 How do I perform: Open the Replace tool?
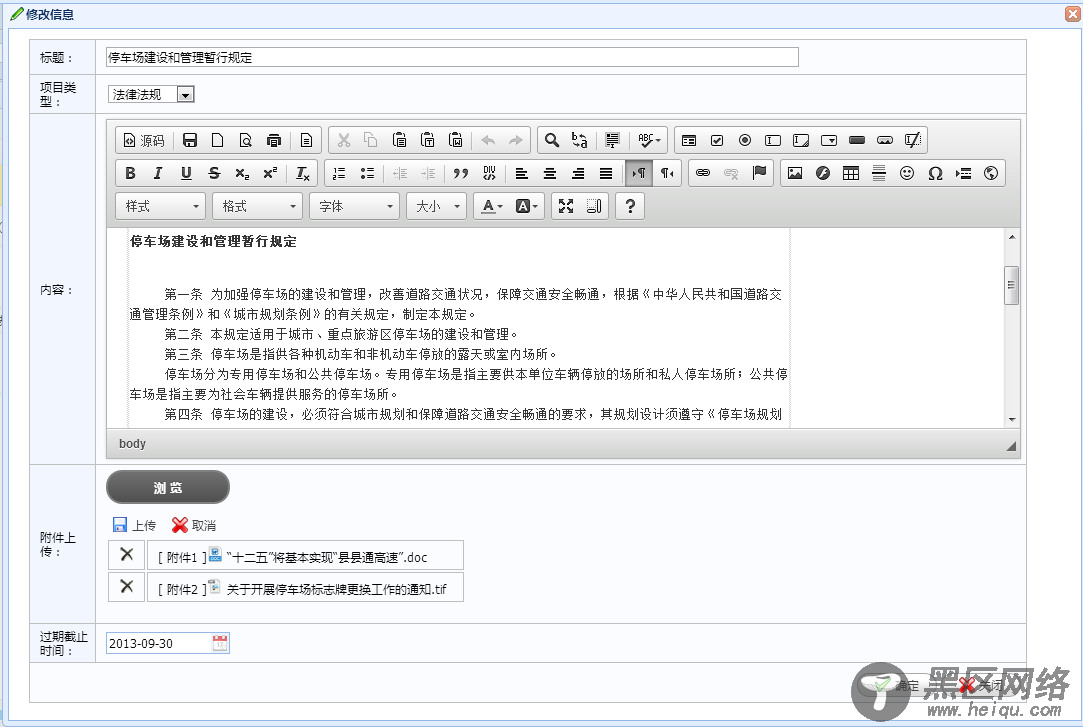pyautogui.click(x=579, y=140)
